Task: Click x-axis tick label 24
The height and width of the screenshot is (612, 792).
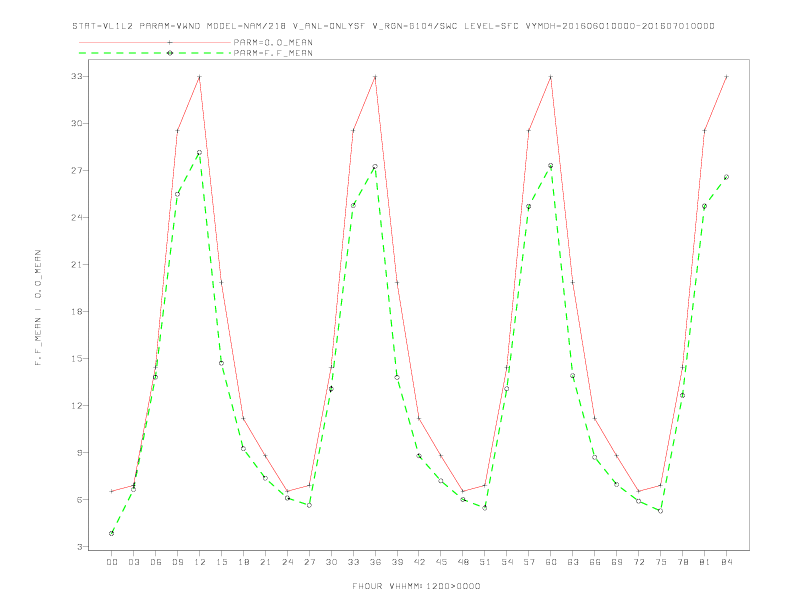Action: pos(287,562)
